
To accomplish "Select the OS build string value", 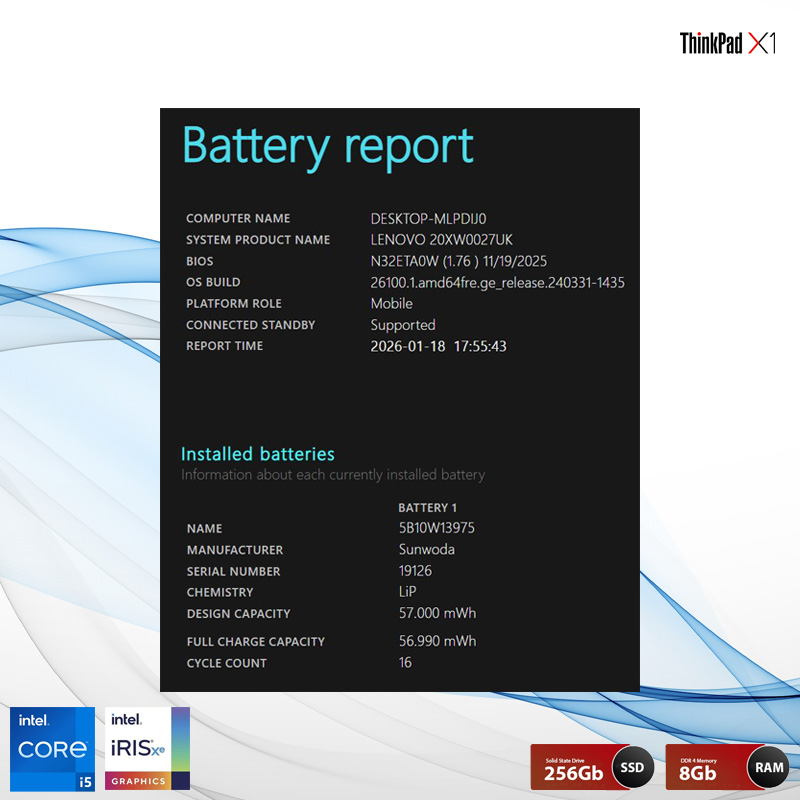I will point(497,283).
